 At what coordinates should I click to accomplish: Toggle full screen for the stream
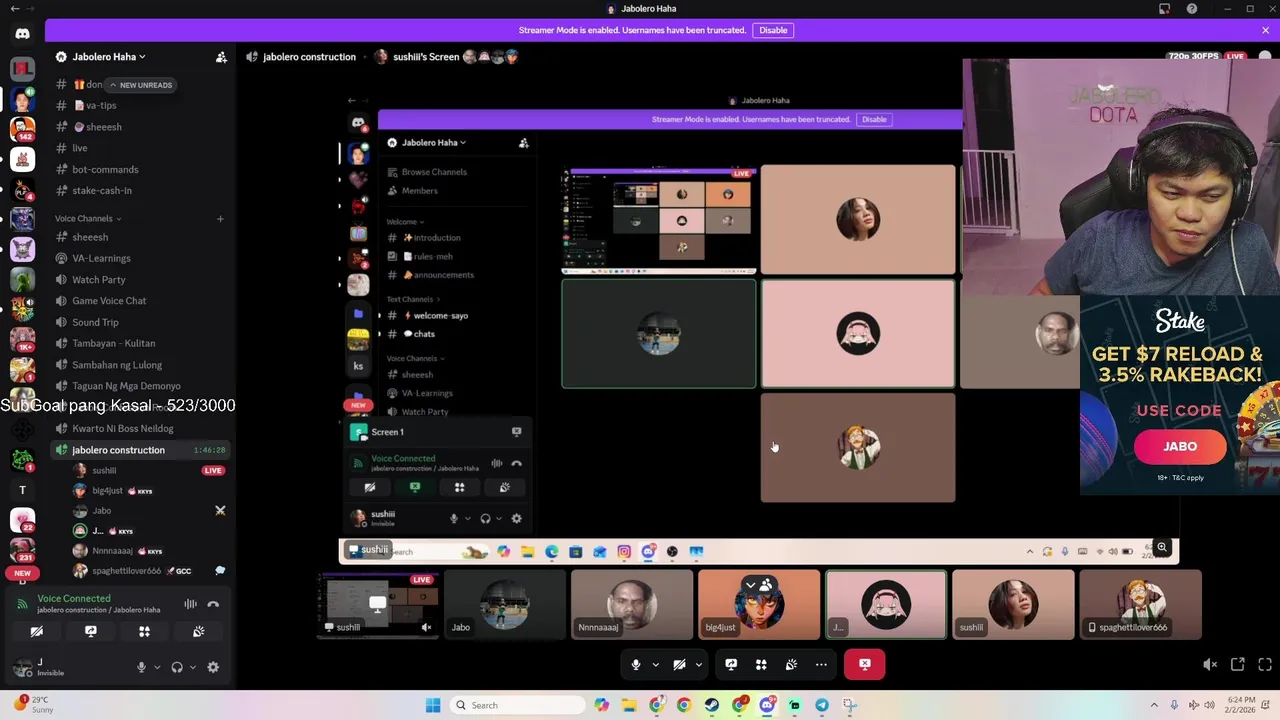pos(1265,664)
